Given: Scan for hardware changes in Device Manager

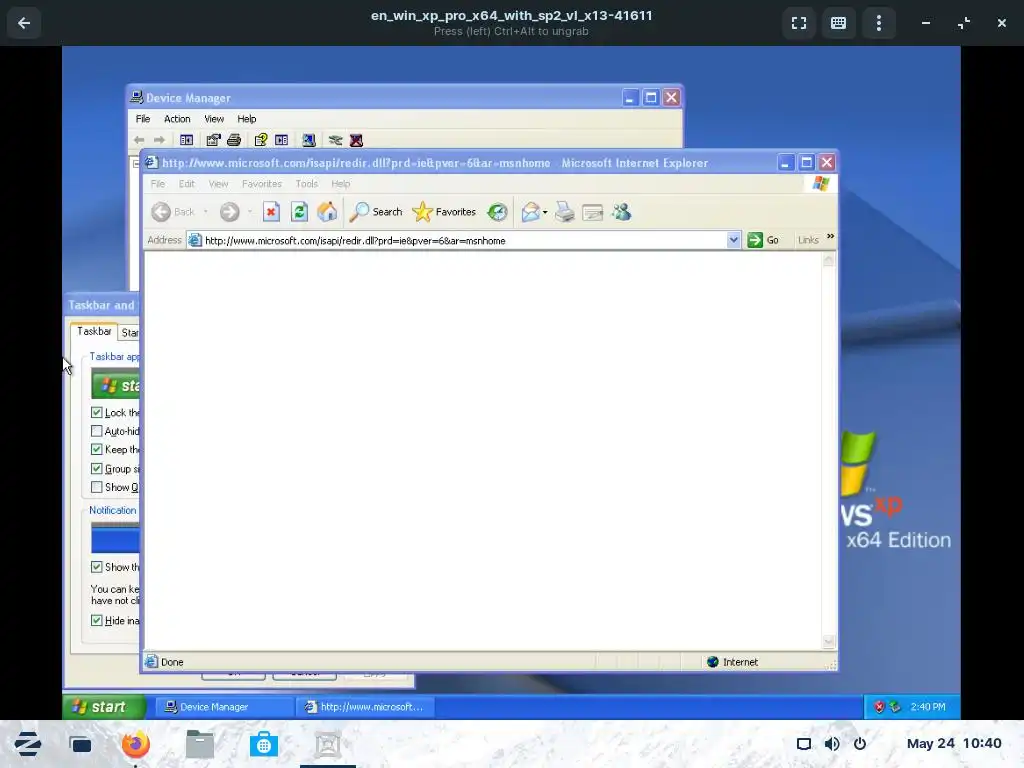Looking at the screenshot, I should point(309,140).
